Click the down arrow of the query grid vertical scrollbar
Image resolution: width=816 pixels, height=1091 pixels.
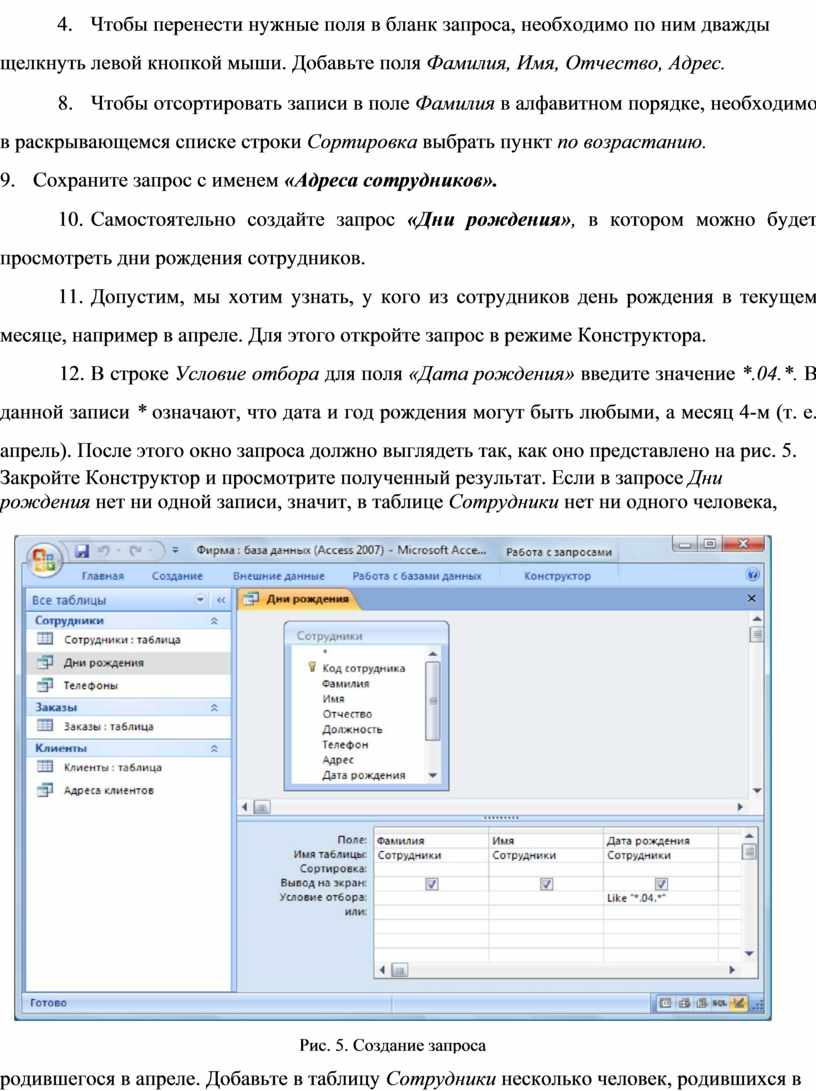pyautogui.click(x=749, y=954)
